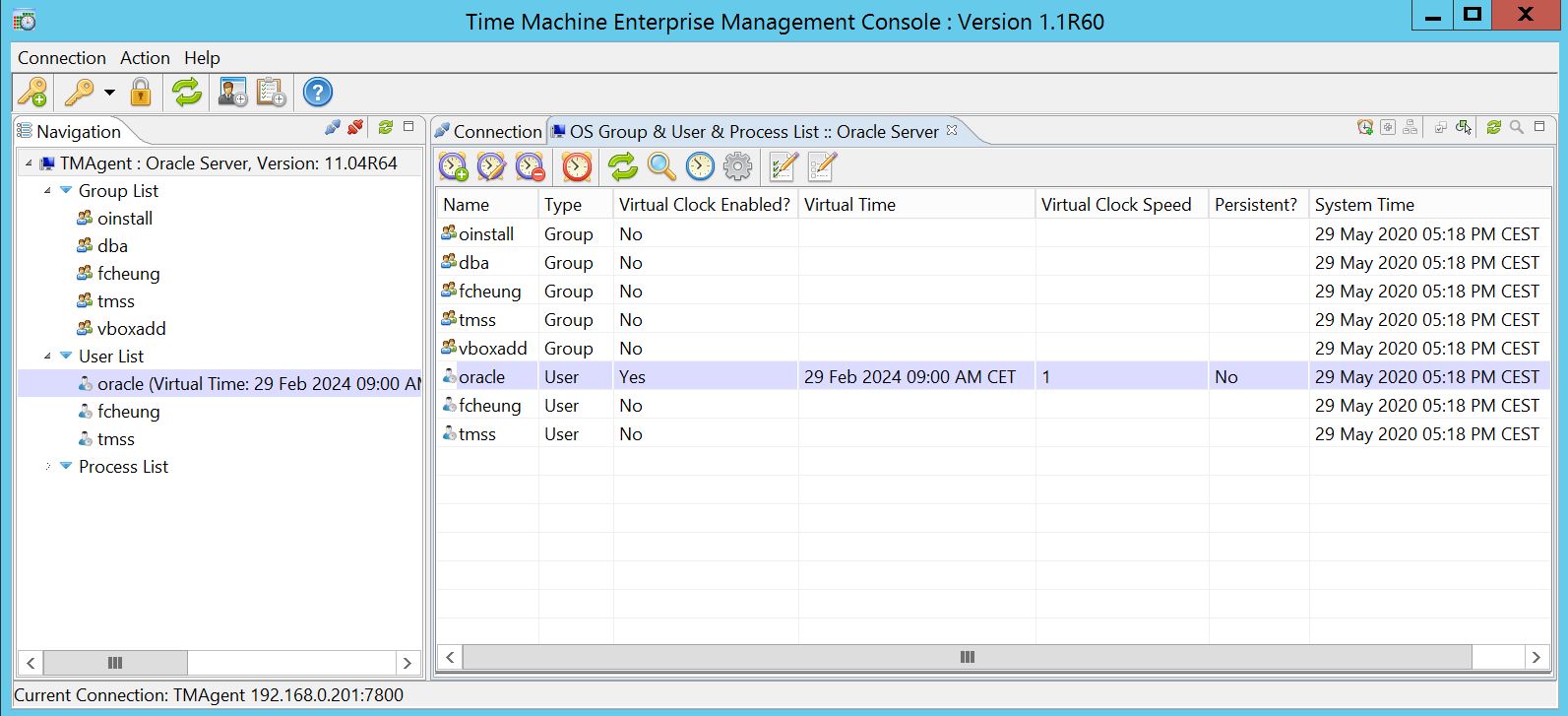
Task: Expand the Process List tree node
Action: (47, 467)
